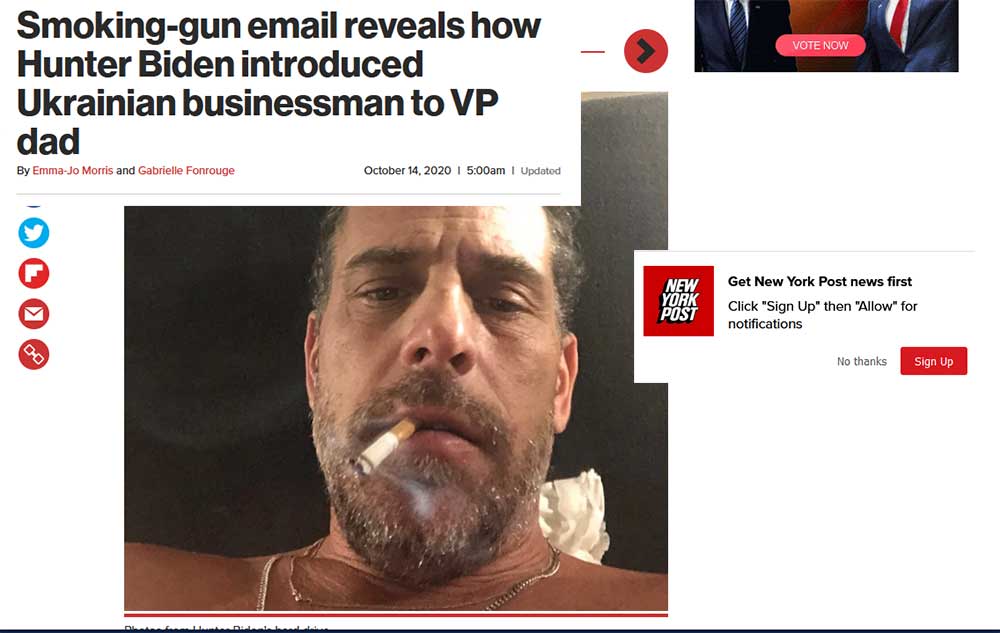Click the Updated timestamp label
The width and height of the screenshot is (1000, 633).
[540, 171]
